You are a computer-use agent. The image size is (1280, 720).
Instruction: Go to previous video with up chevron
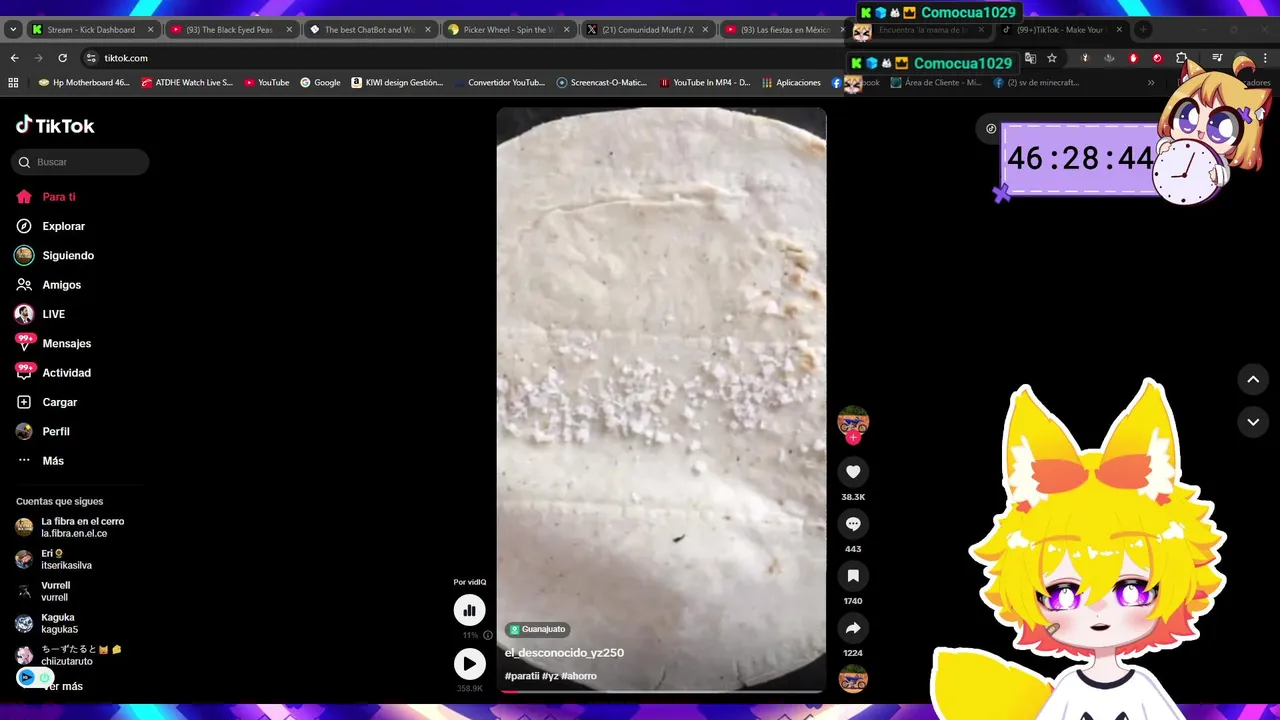(1253, 379)
